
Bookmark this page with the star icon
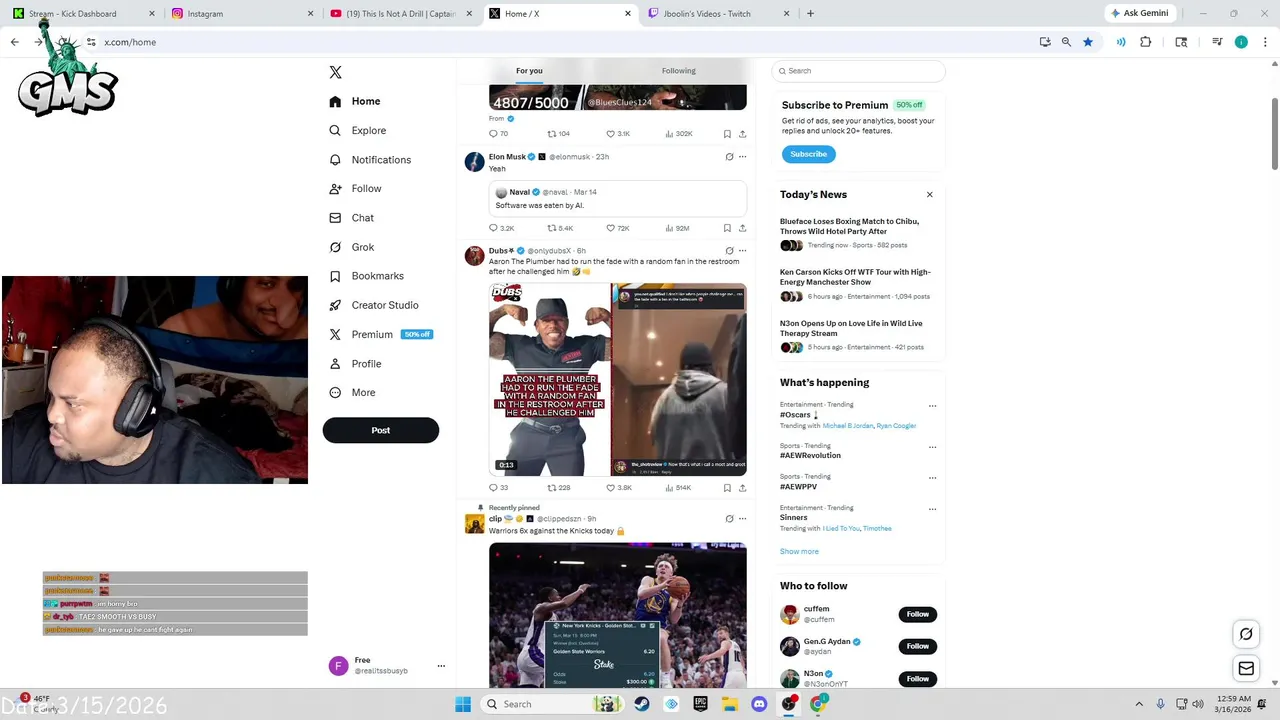(1088, 42)
